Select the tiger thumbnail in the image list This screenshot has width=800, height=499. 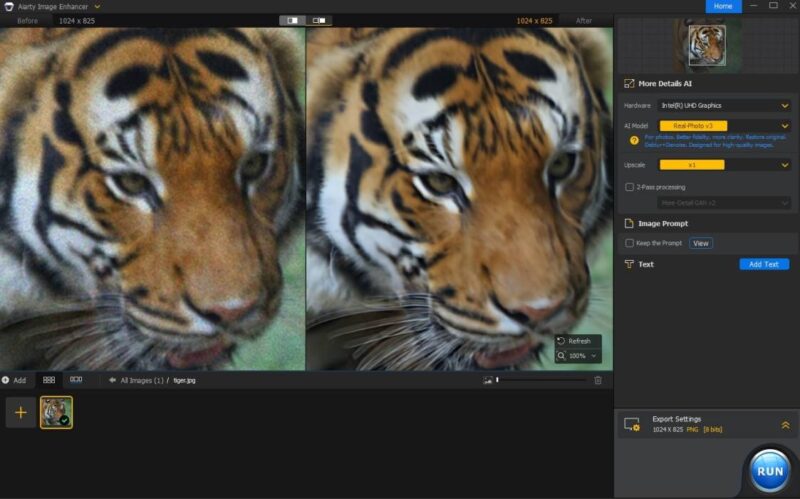(x=56, y=412)
